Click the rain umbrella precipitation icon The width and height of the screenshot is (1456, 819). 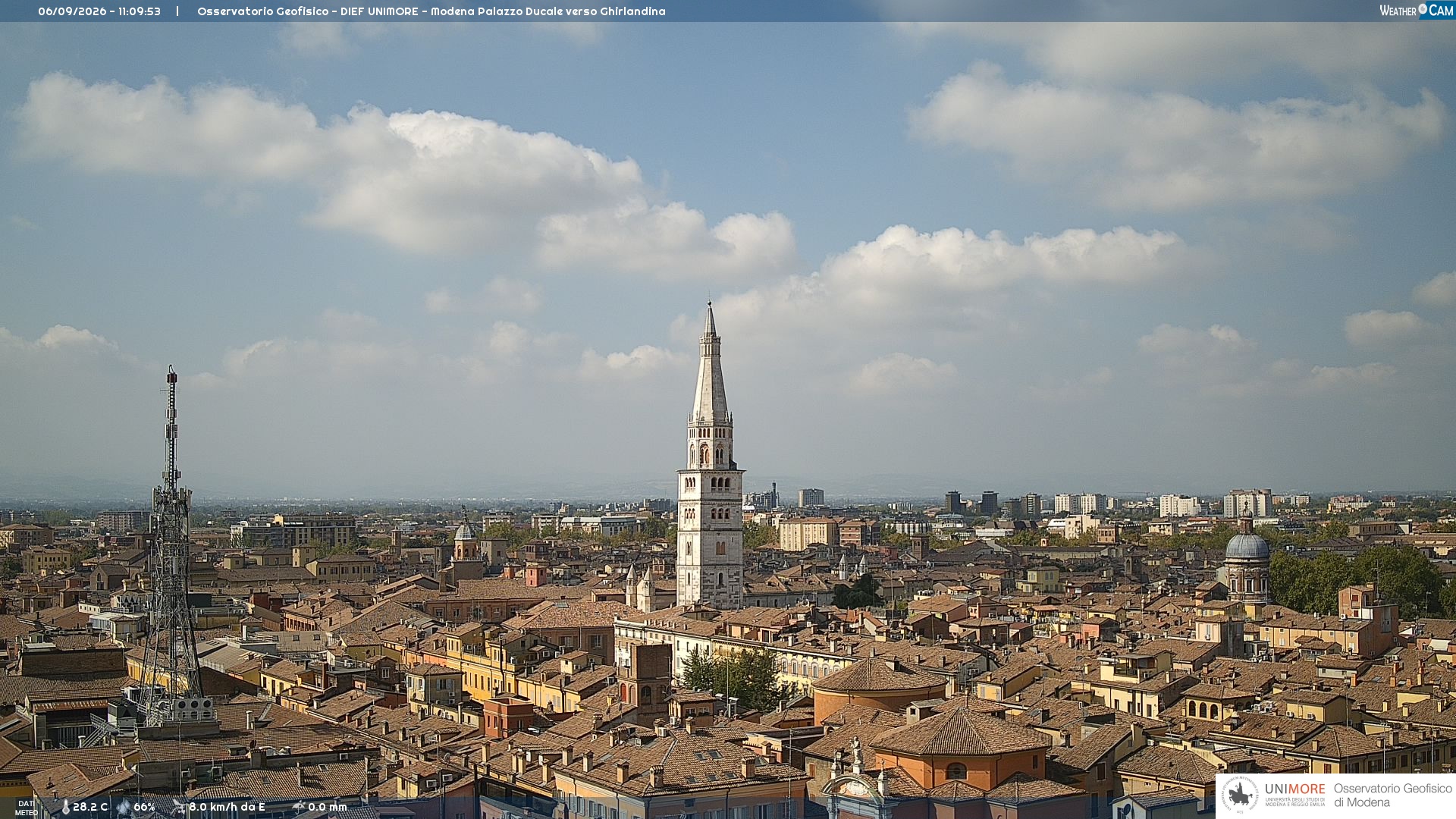(298, 807)
